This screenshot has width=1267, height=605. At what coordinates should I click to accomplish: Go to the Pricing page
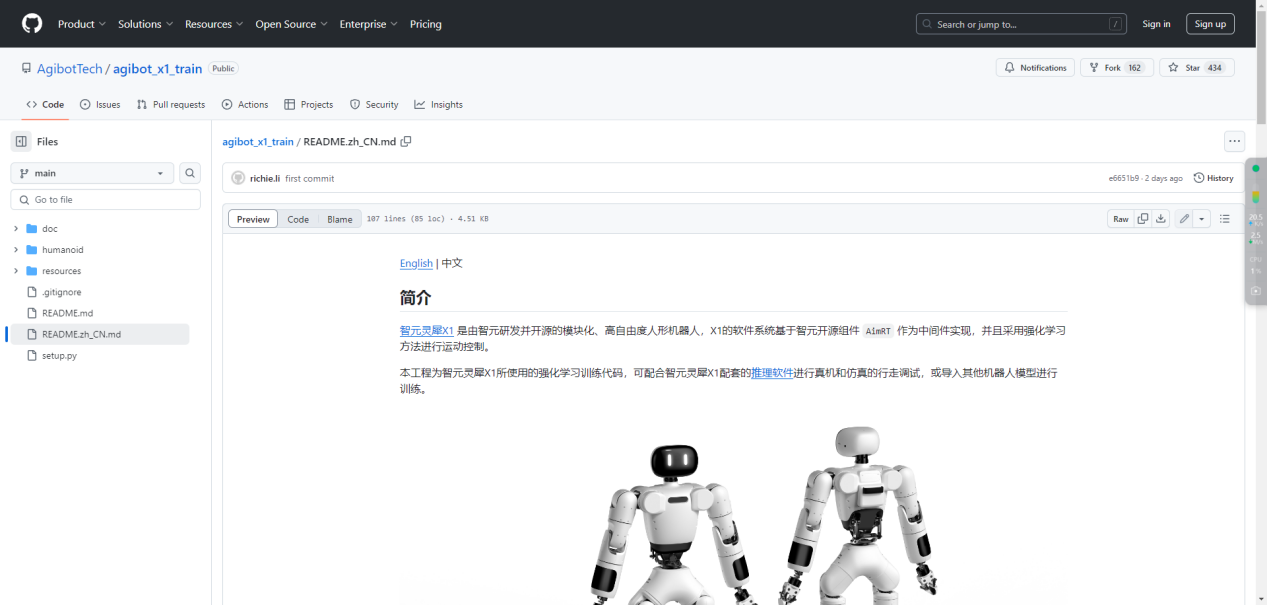click(425, 24)
